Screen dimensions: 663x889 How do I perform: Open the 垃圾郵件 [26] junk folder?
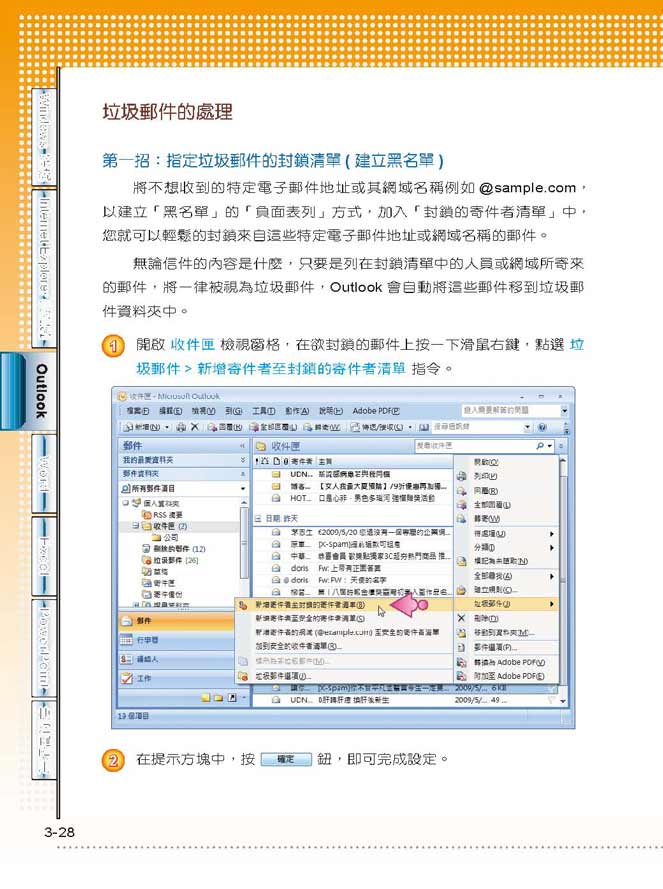point(170,560)
